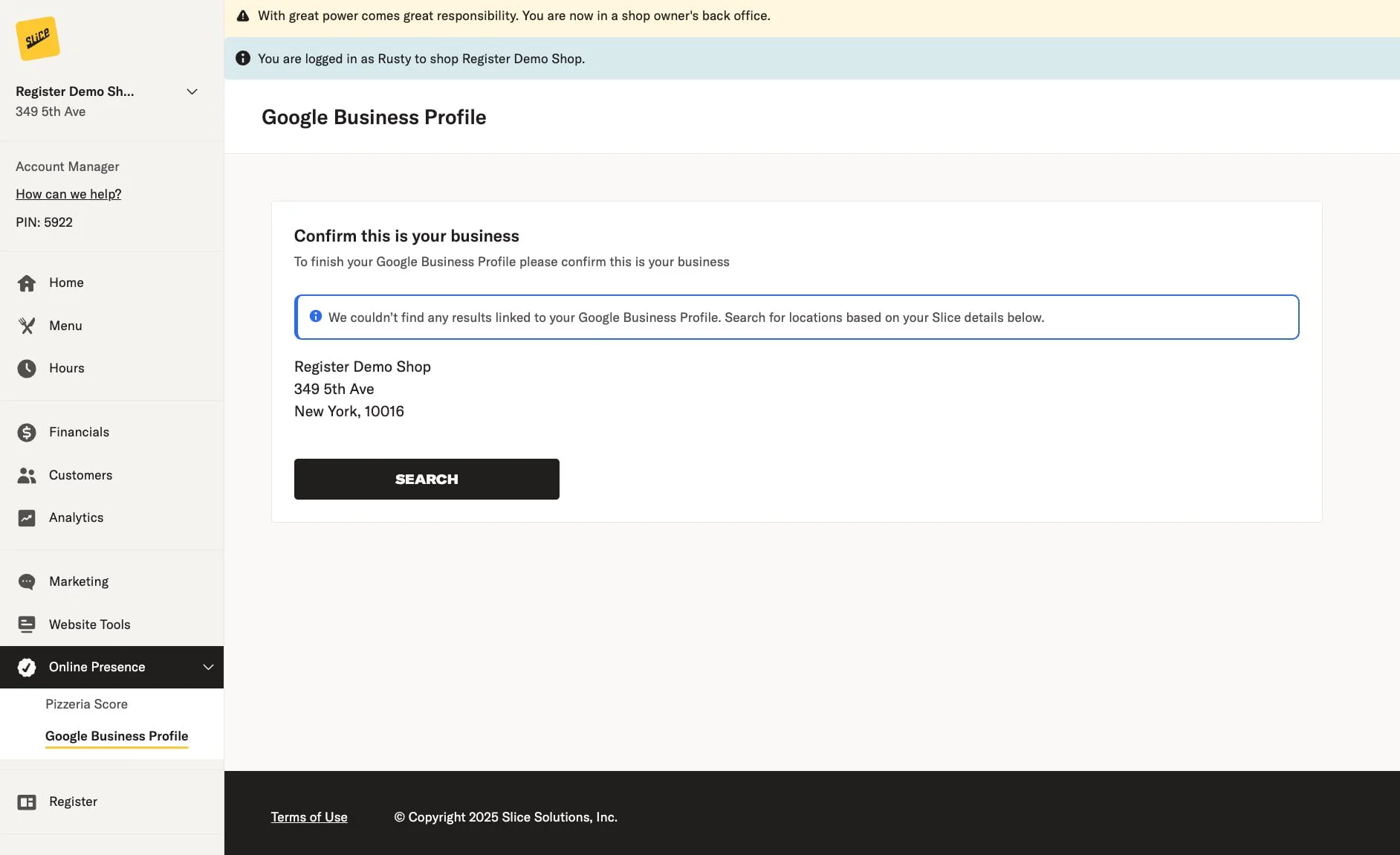Click the 'Account Manager' label

[x=68, y=167]
